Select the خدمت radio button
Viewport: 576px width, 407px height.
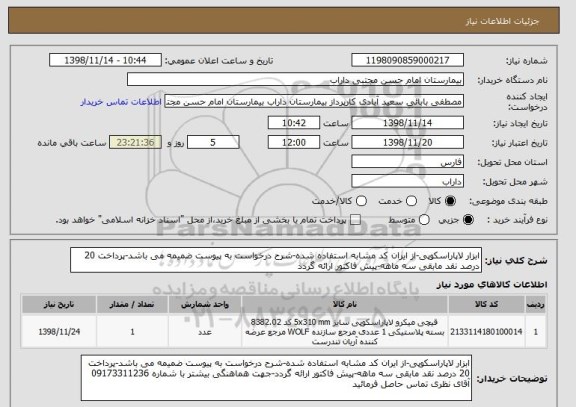coord(411,201)
